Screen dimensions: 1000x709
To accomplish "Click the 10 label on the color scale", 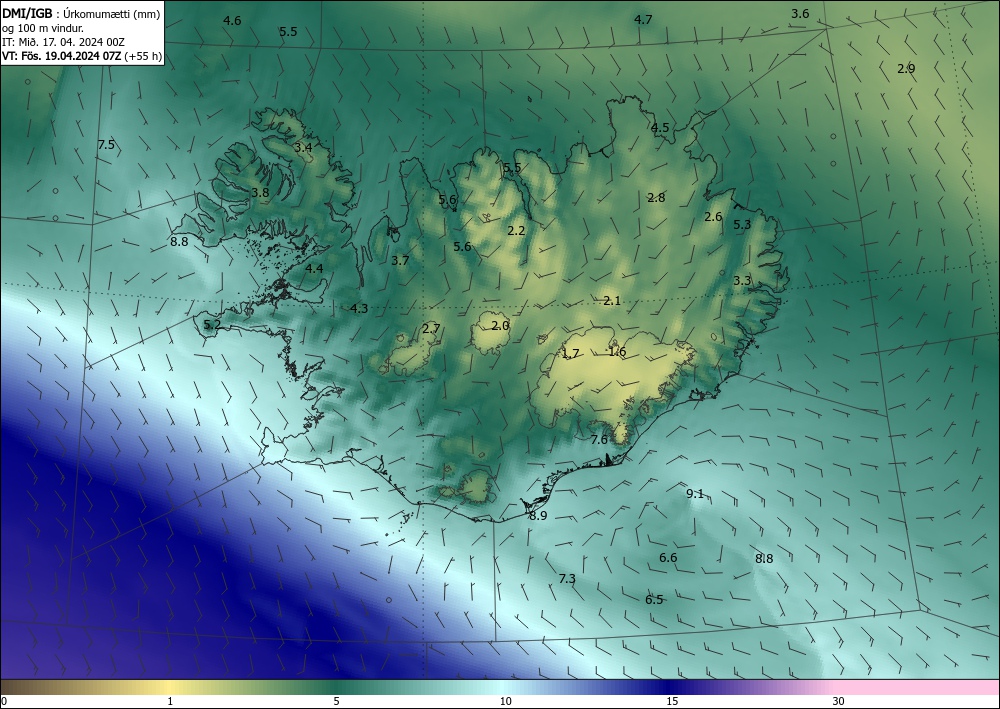I will pos(505,701).
